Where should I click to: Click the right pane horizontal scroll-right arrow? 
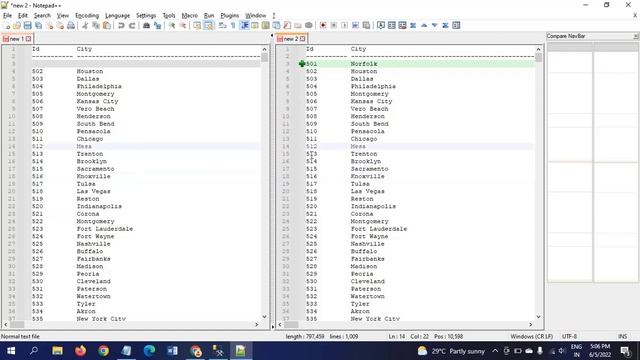pyautogui.click(x=531, y=325)
